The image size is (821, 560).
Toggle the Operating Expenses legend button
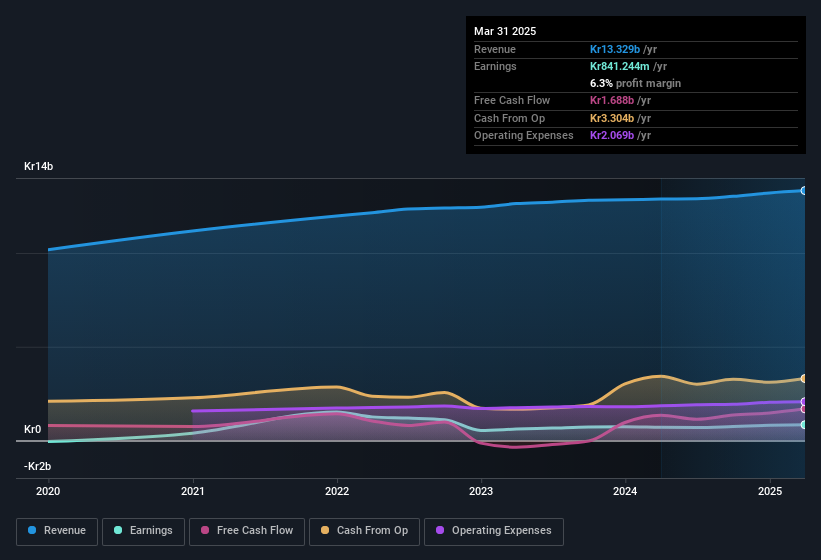coord(494,531)
